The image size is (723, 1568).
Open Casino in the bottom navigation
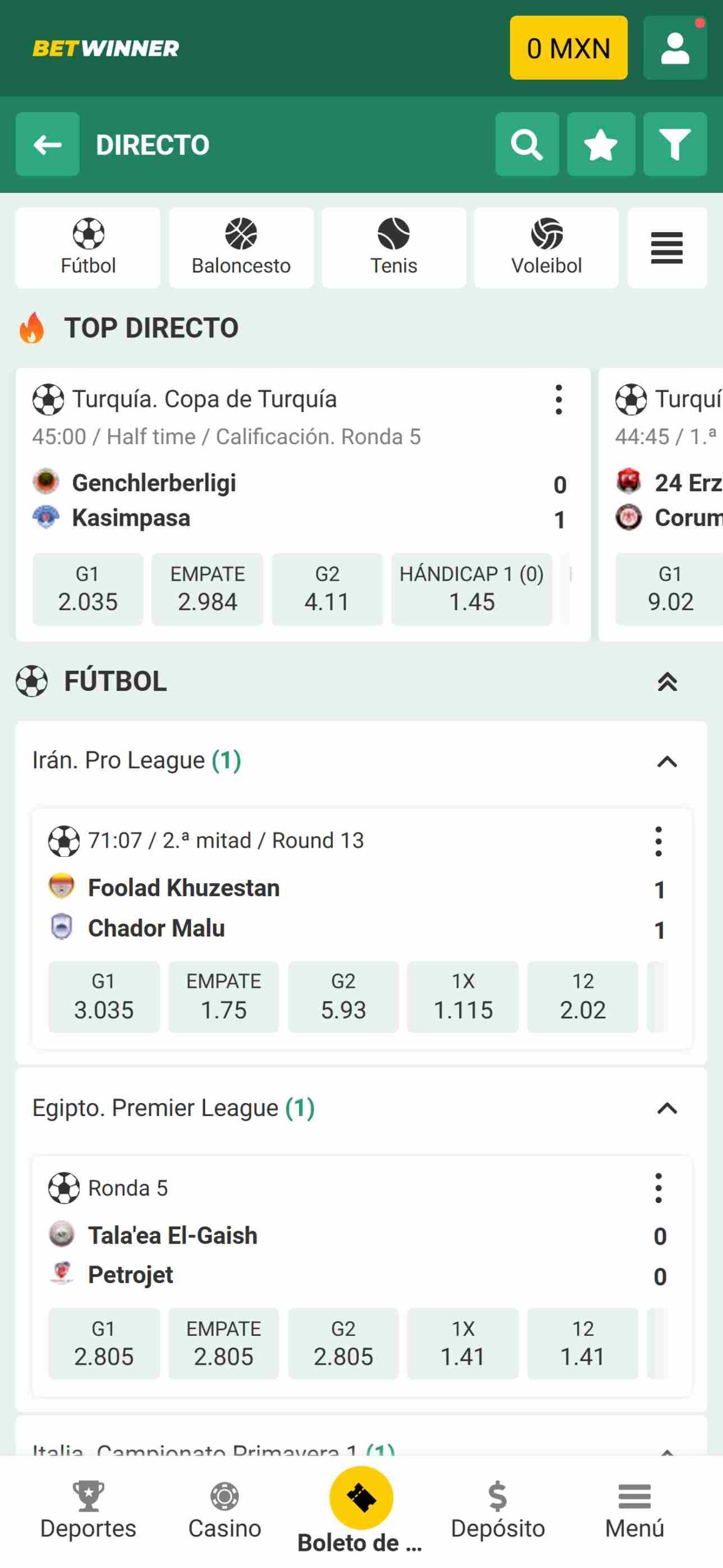(x=225, y=1510)
